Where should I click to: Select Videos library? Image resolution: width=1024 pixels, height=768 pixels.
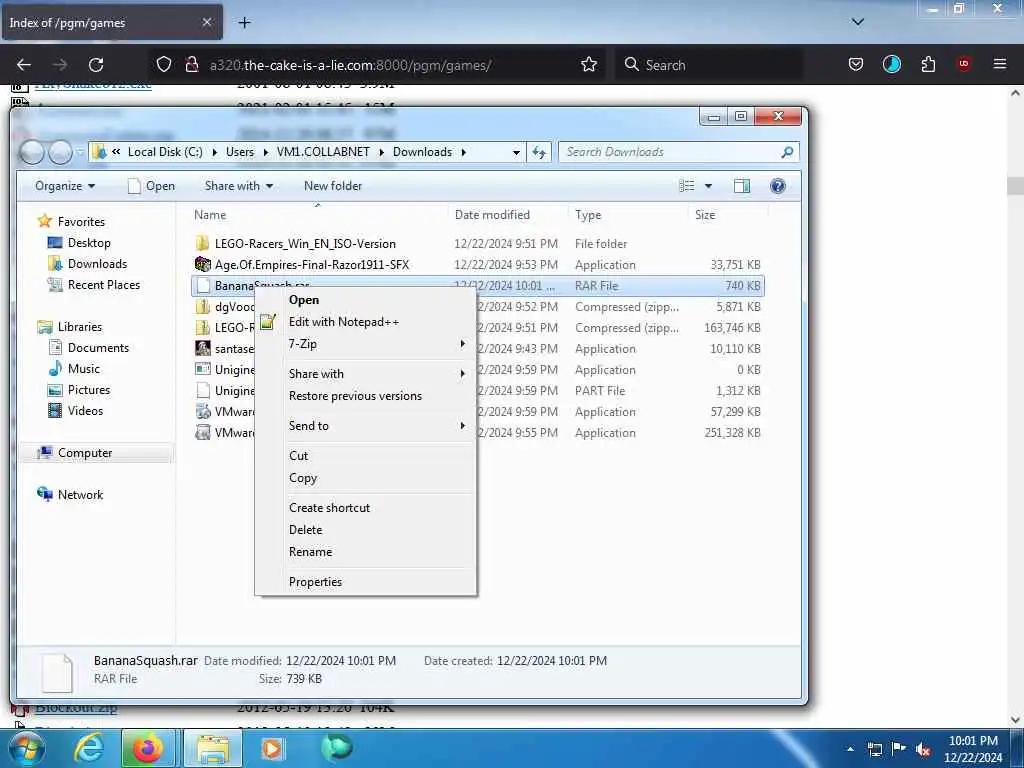tap(75, 411)
